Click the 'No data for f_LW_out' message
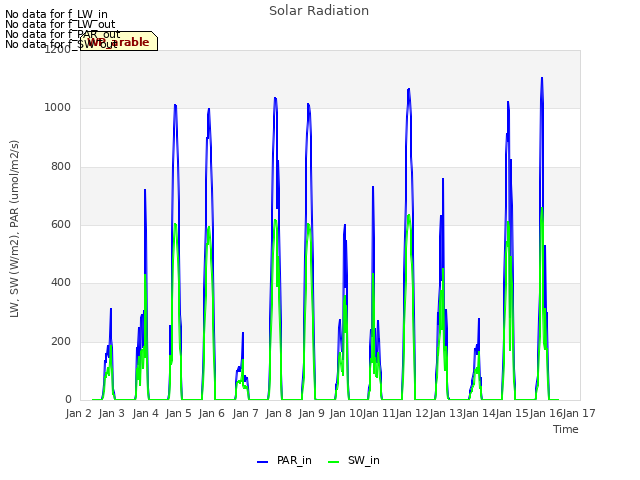 (x=60, y=24)
